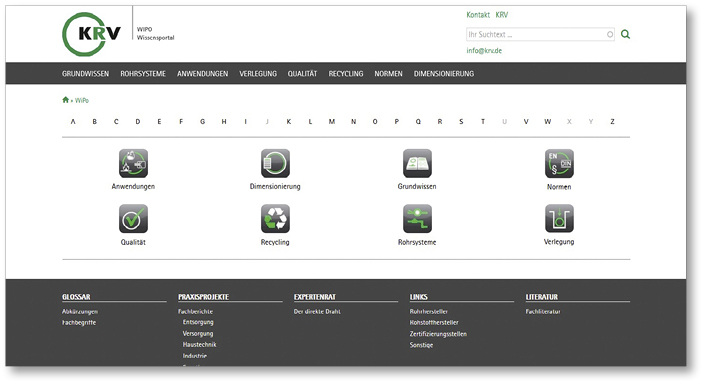This screenshot has height=384, width=704.
Task: Open the Recycling category icon
Action: (275, 219)
